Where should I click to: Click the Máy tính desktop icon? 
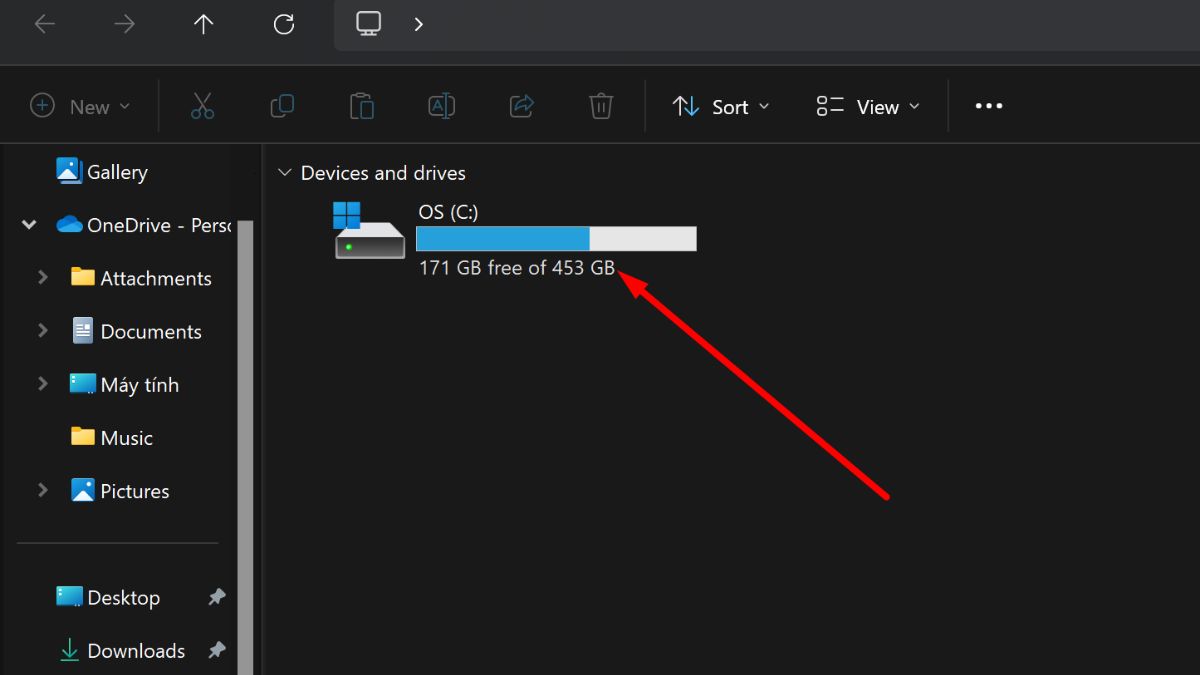(x=82, y=384)
